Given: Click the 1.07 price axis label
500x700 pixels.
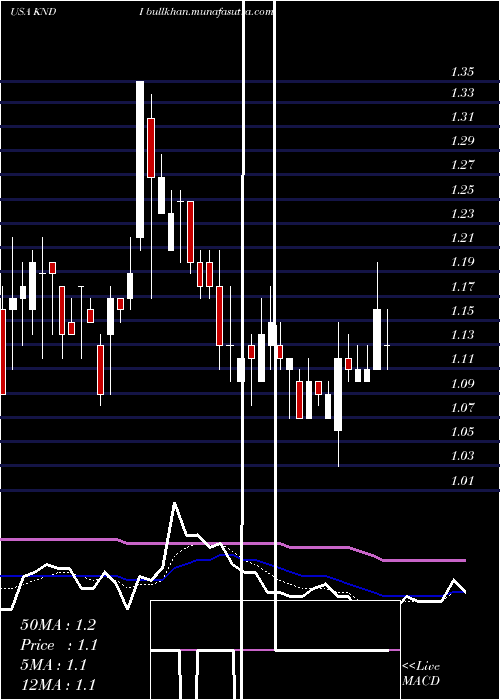Looking at the screenshot, I should point(462,408).
